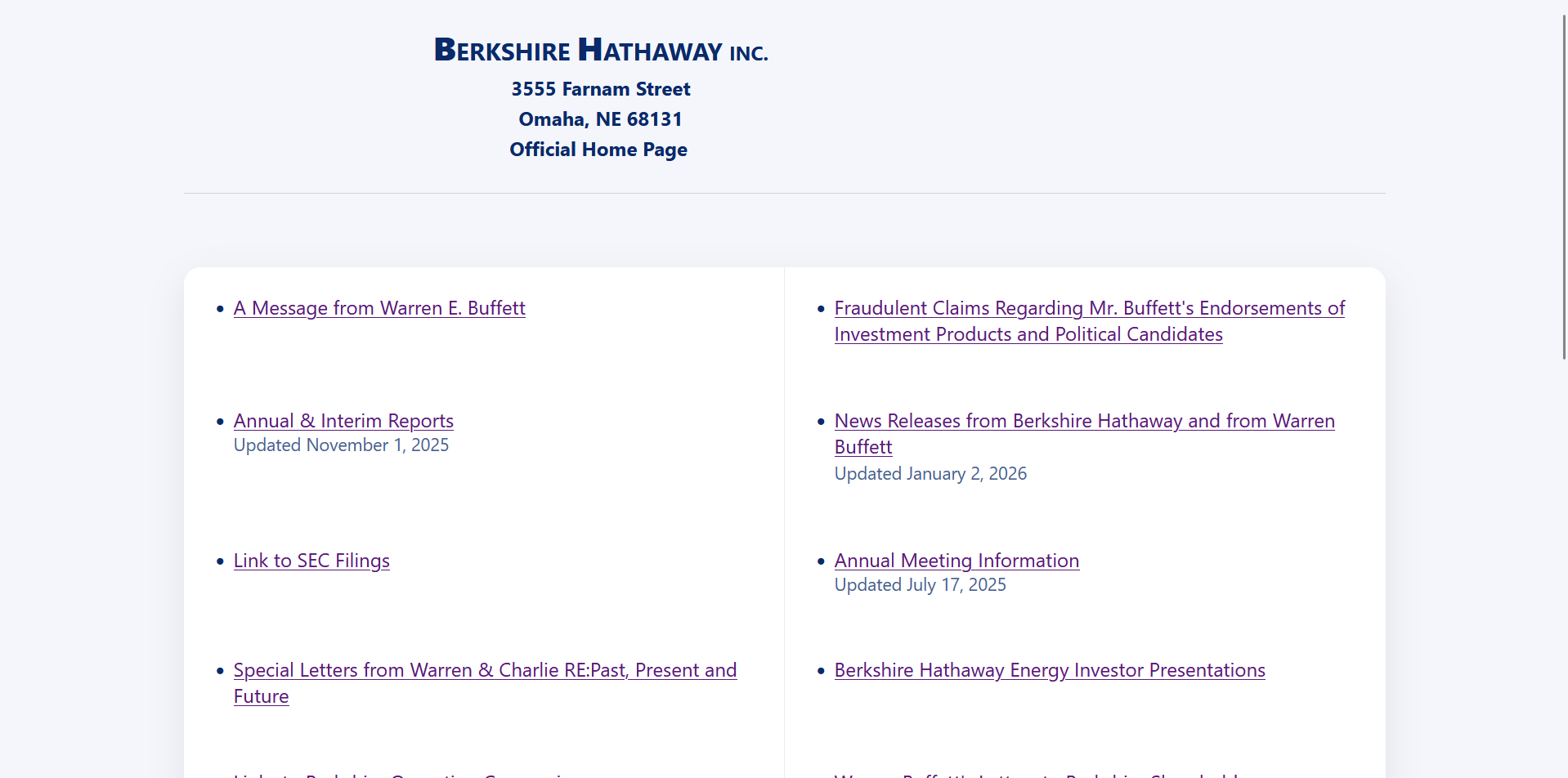Open Berkshire Hathaway Energy Investor Presentations
Viewport: 1568px width, 778px height.
pyautogui.click(x=1050, y=670)
